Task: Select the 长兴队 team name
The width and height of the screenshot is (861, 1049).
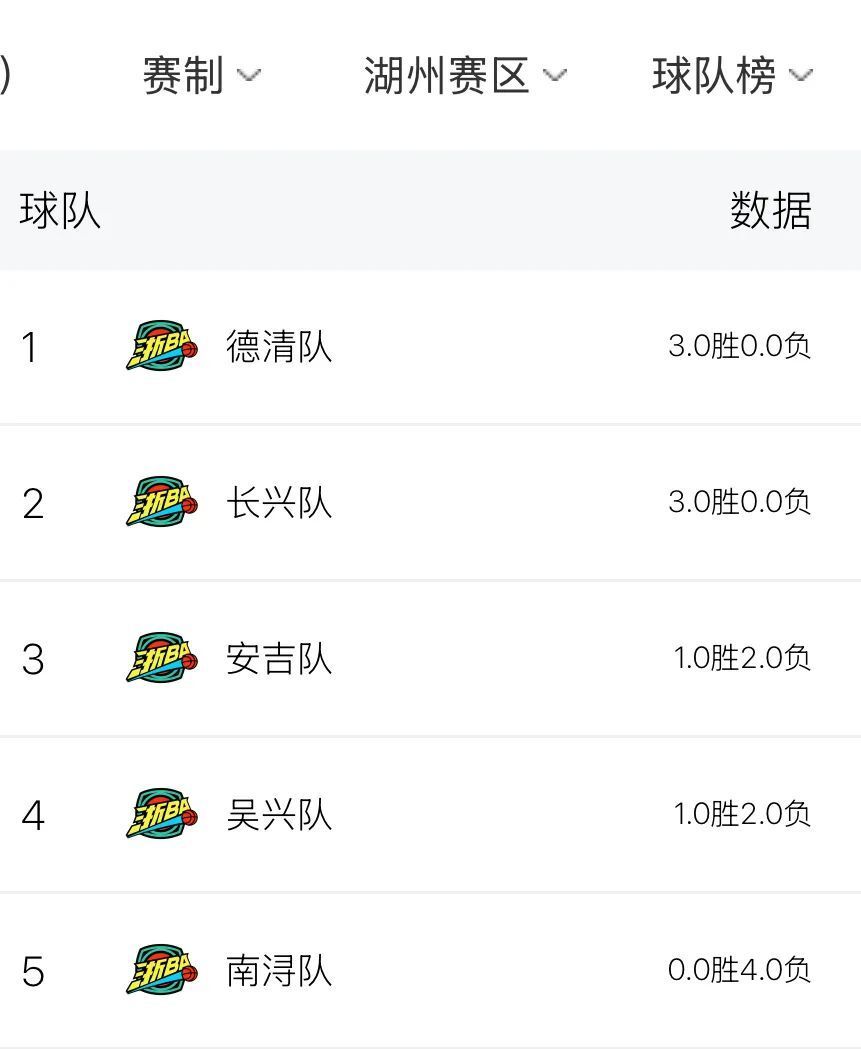Action: [x=279, y=502]
